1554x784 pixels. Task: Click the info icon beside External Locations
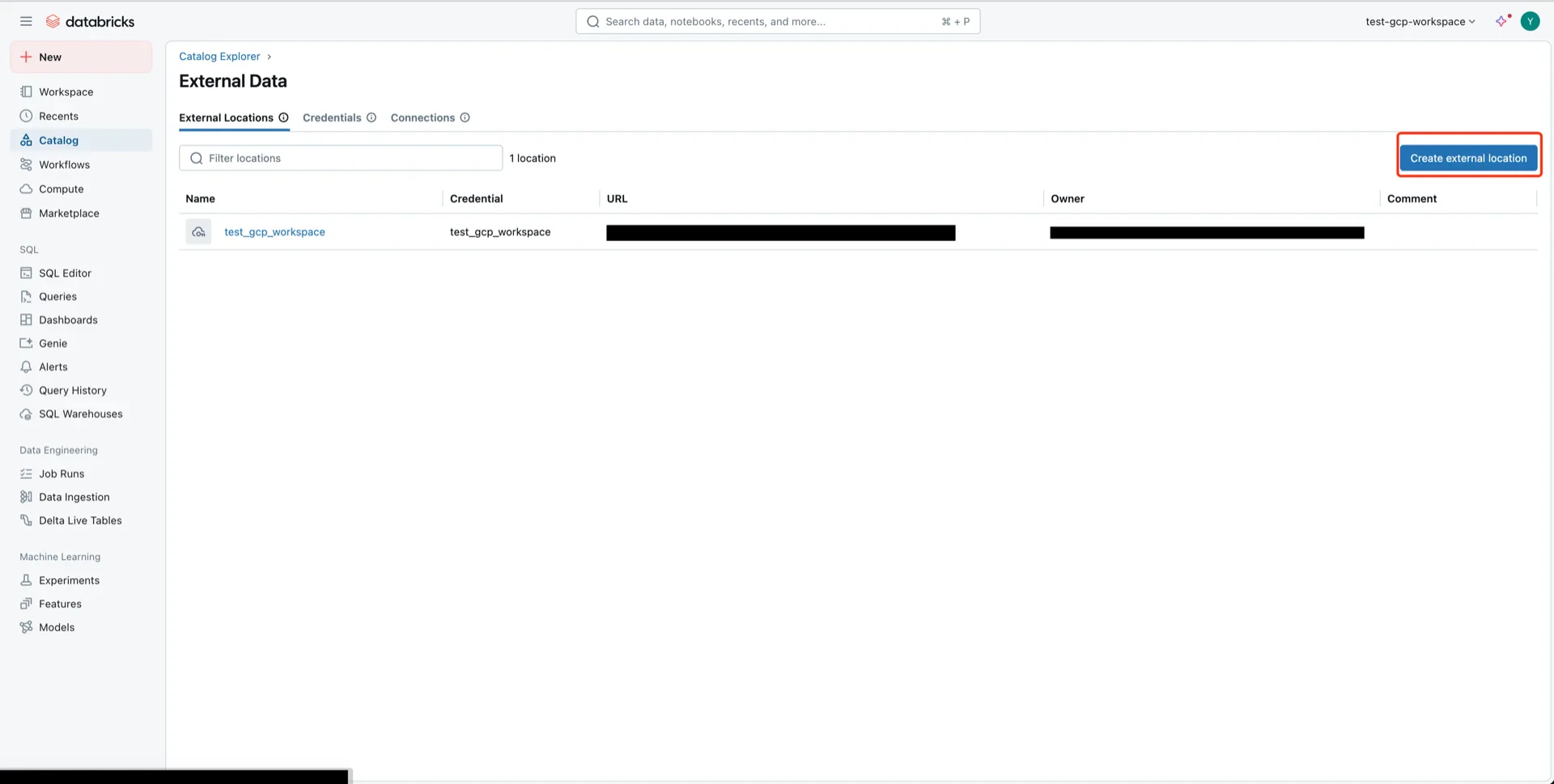click(284, 118)
